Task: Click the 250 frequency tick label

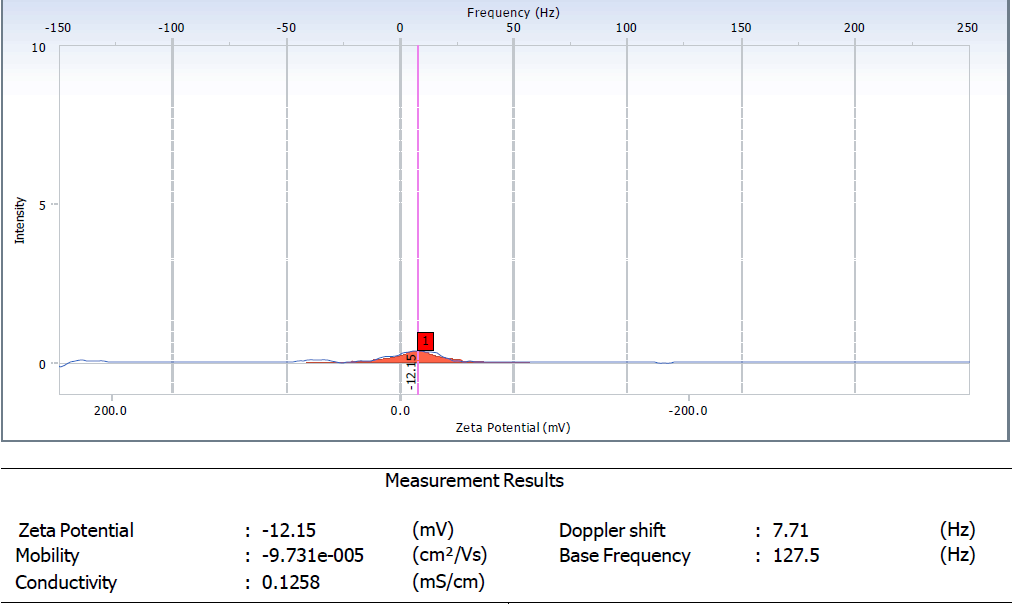Action: tap(967, 27)
